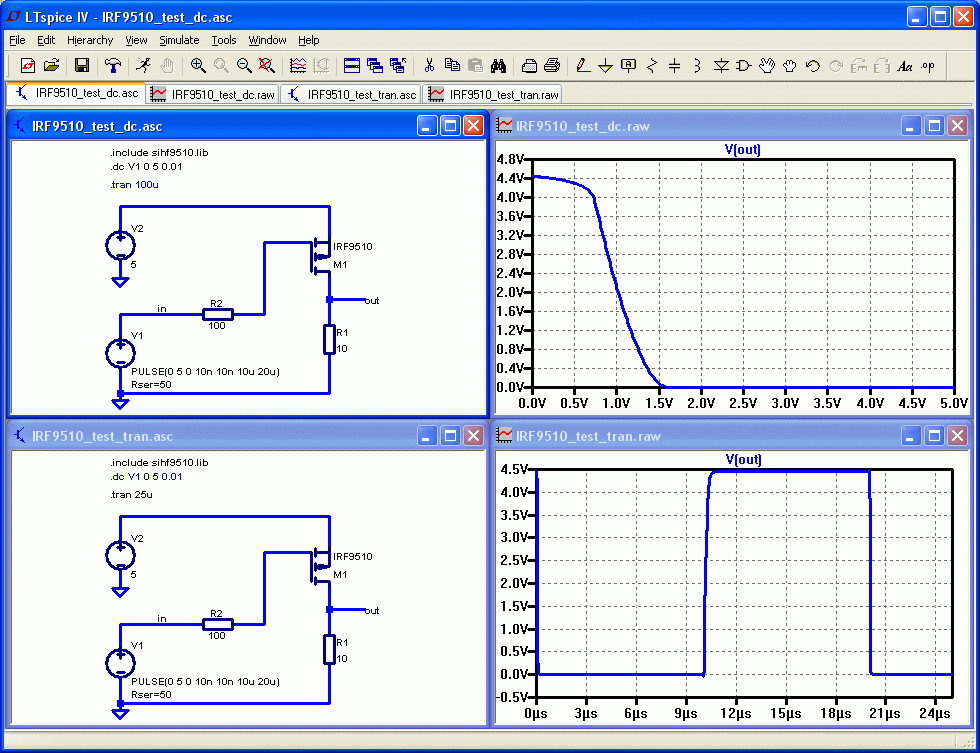The image size is (980, 753).
Task: Click '.tran 100u' directive in dc.asc schematic
Action: (134, 184)
